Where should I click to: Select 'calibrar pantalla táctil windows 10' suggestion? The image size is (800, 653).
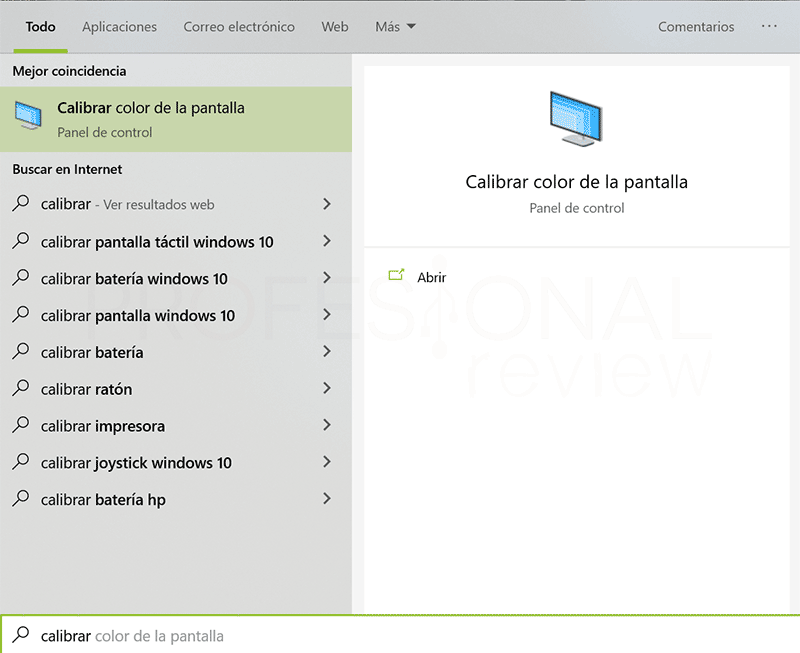[176, 241]
